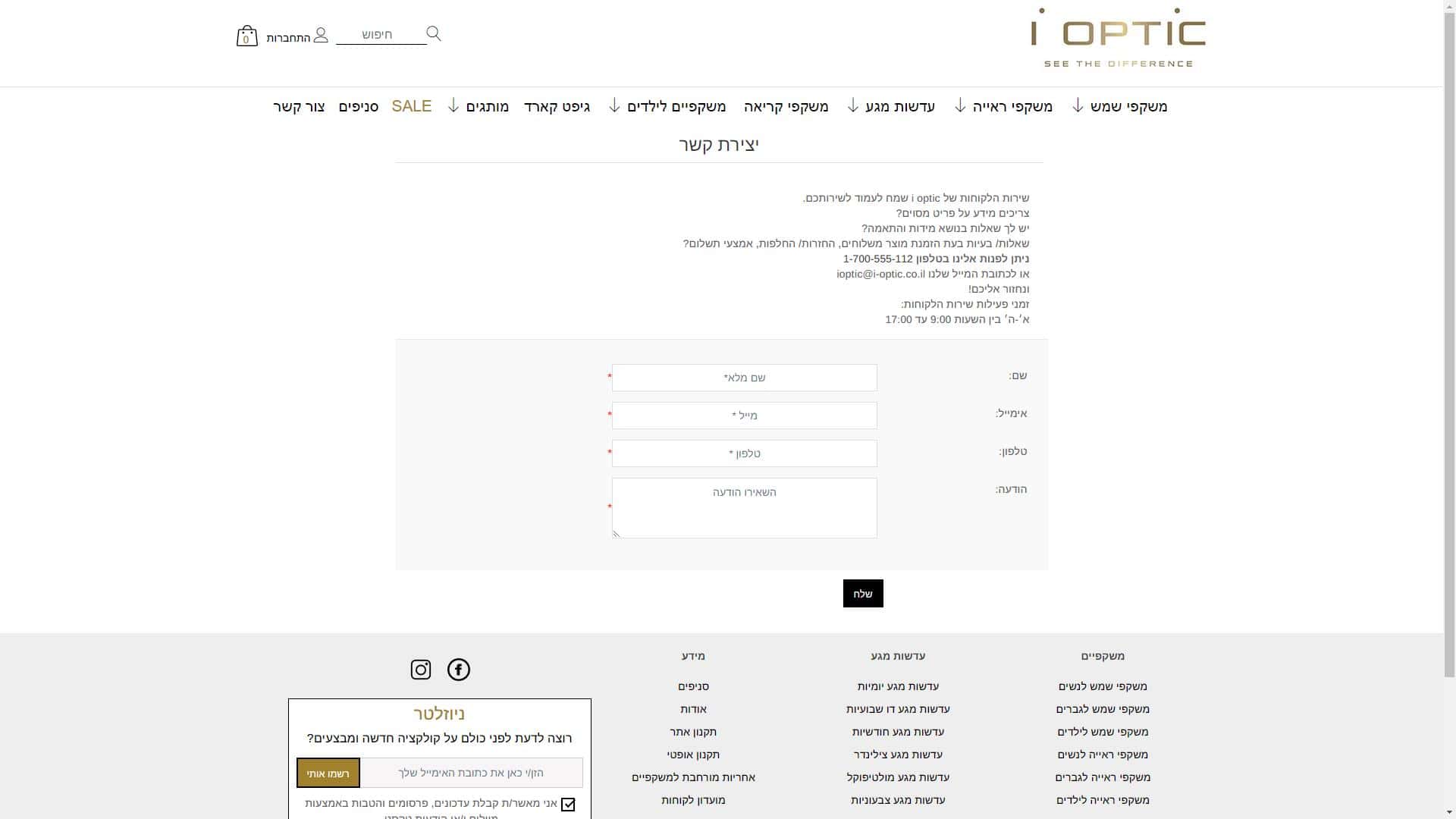The width and height of the screenshot is (1456, 819).
Task: Open the SALE menu item
Action: pos(411,106)
